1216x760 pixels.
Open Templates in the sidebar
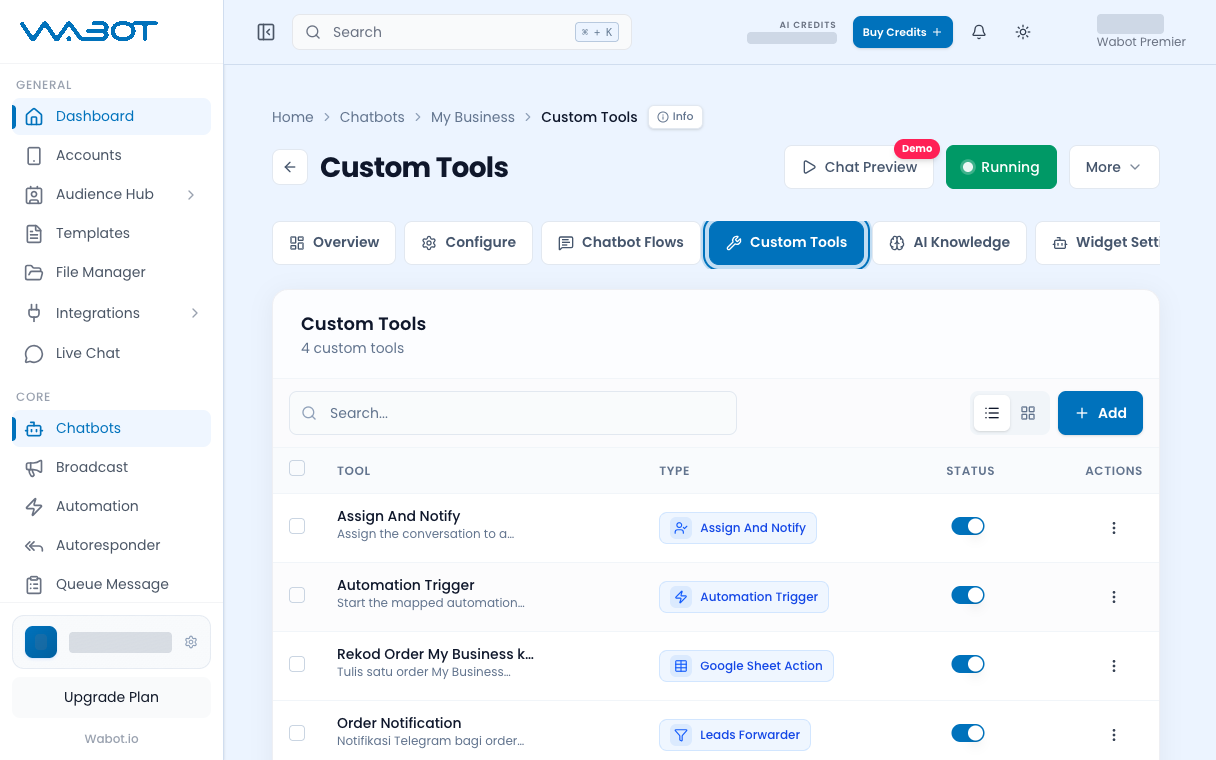tap(111, 233)
